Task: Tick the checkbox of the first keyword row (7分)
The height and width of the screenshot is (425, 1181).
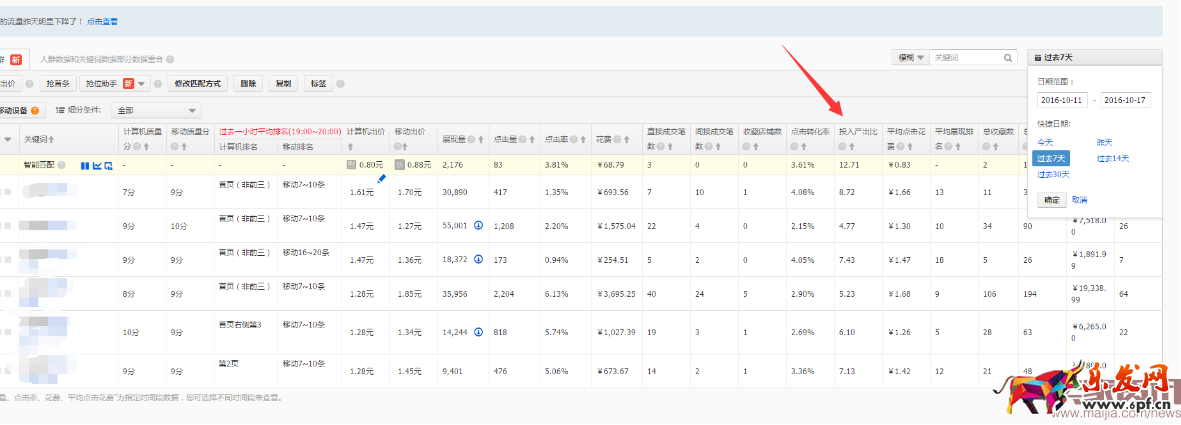Action: click(x=7, y=192)
